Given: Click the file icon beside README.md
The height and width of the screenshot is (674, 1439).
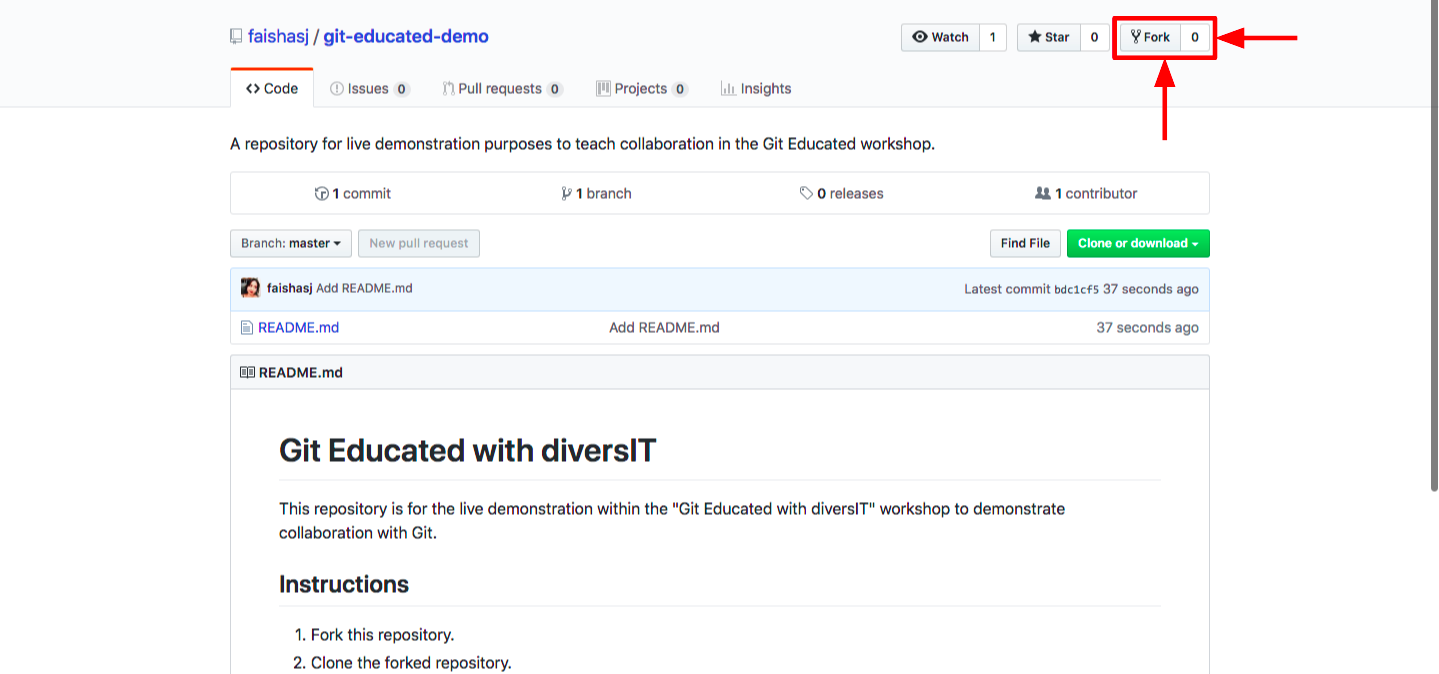Looking at the screenshot, I should click(246, 327).
